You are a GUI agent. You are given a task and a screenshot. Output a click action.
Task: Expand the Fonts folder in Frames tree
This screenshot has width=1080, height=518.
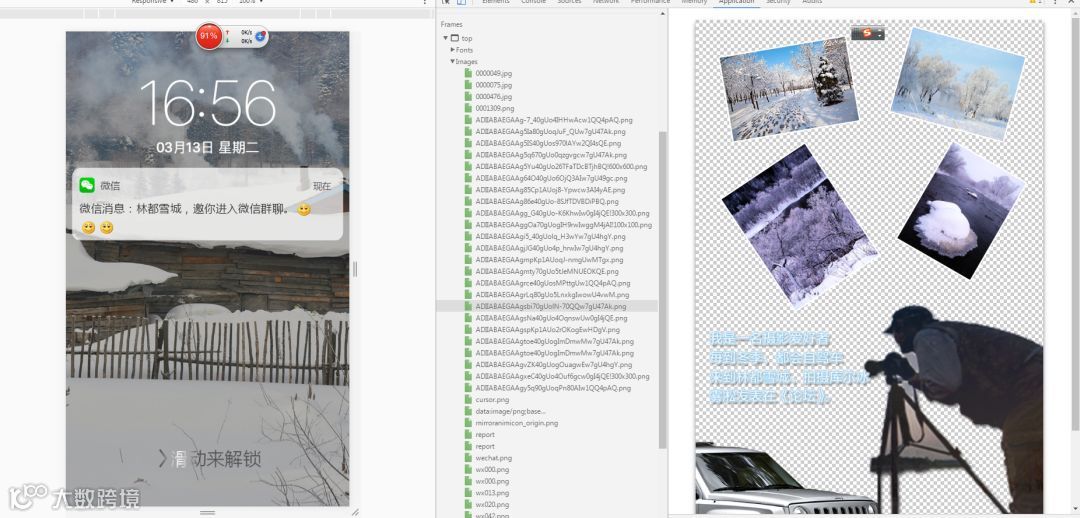453,50
